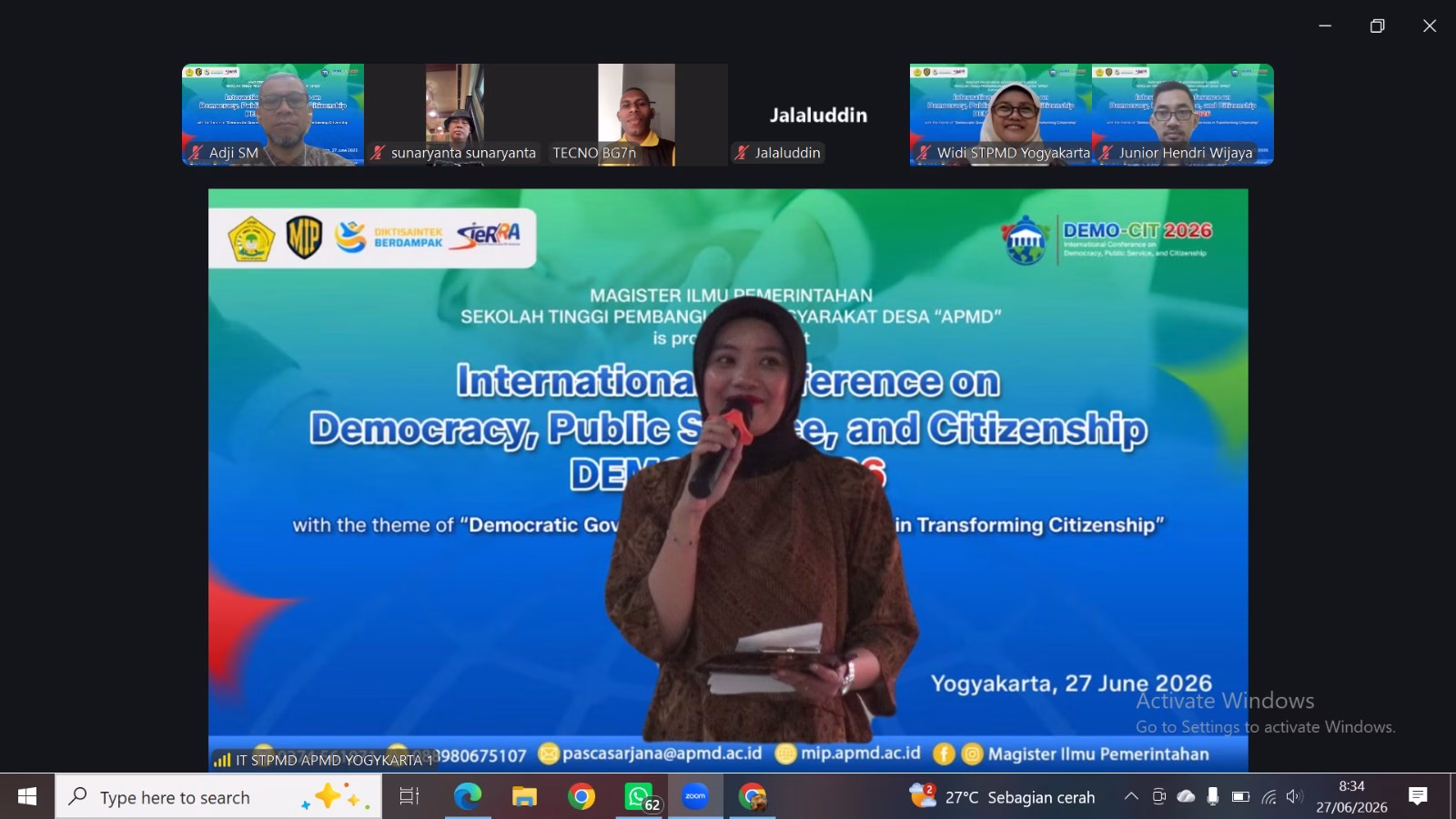
Task: Restore down the Zoom meeting window
Action: 1377,25
